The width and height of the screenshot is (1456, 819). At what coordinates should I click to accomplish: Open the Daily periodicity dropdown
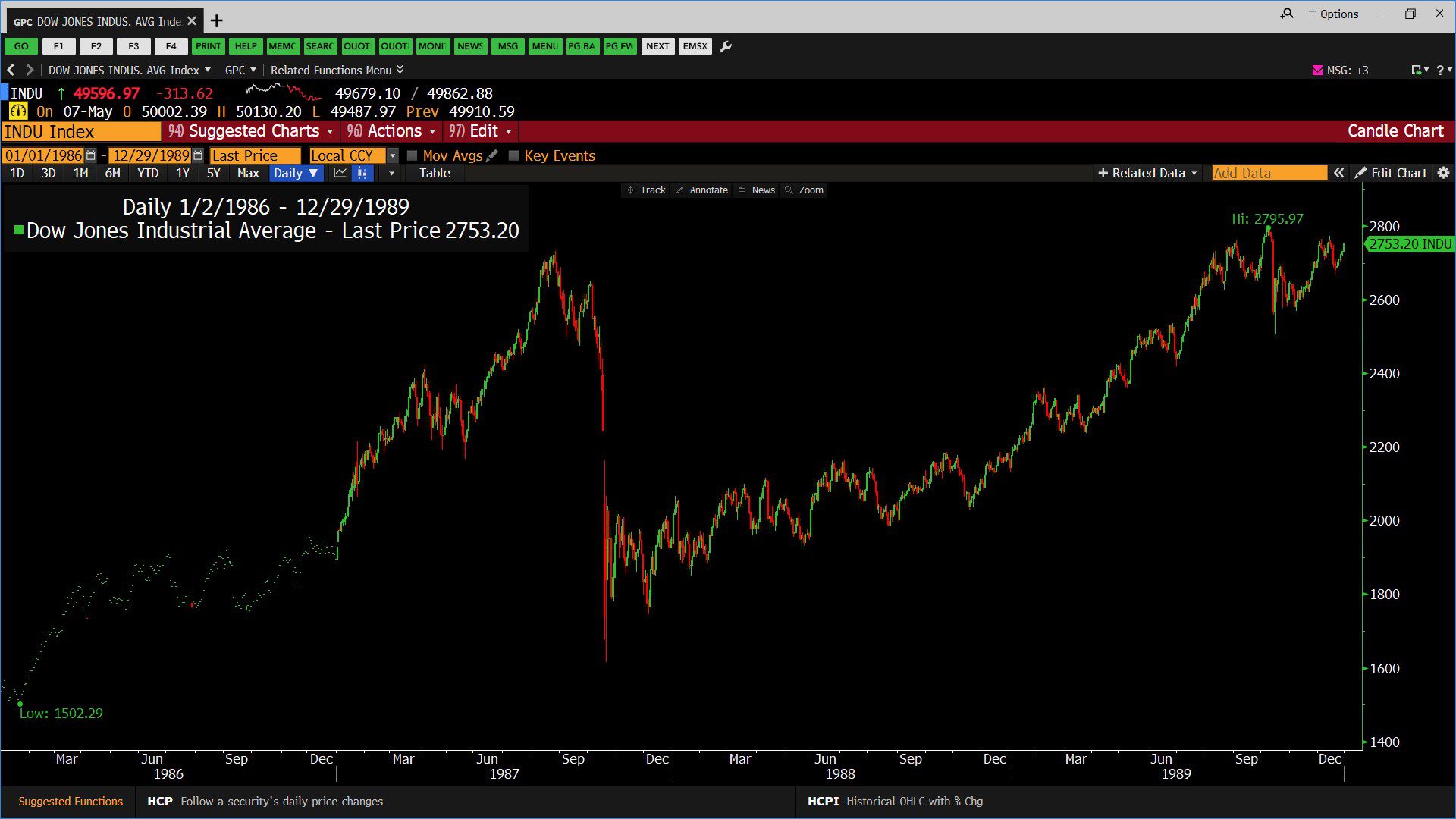(x=296, y=173)
